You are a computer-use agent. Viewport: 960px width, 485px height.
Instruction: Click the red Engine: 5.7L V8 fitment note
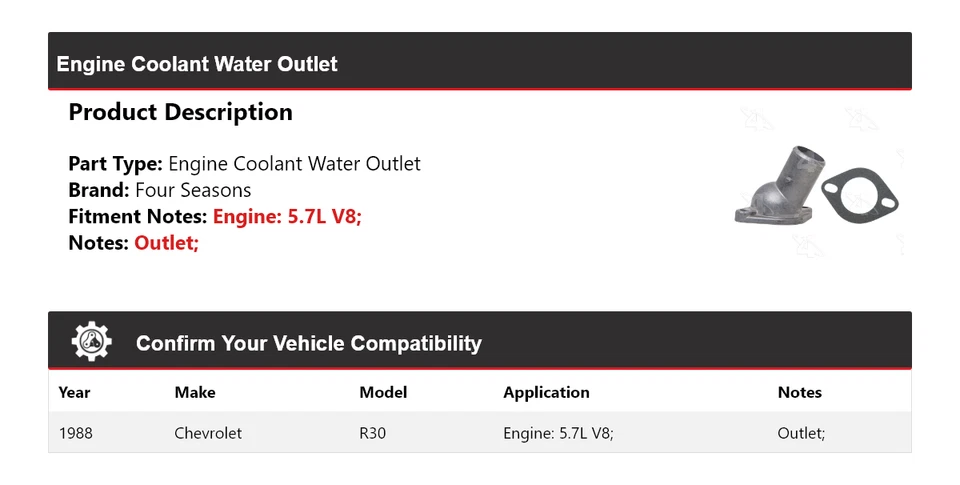click(287, 216)
